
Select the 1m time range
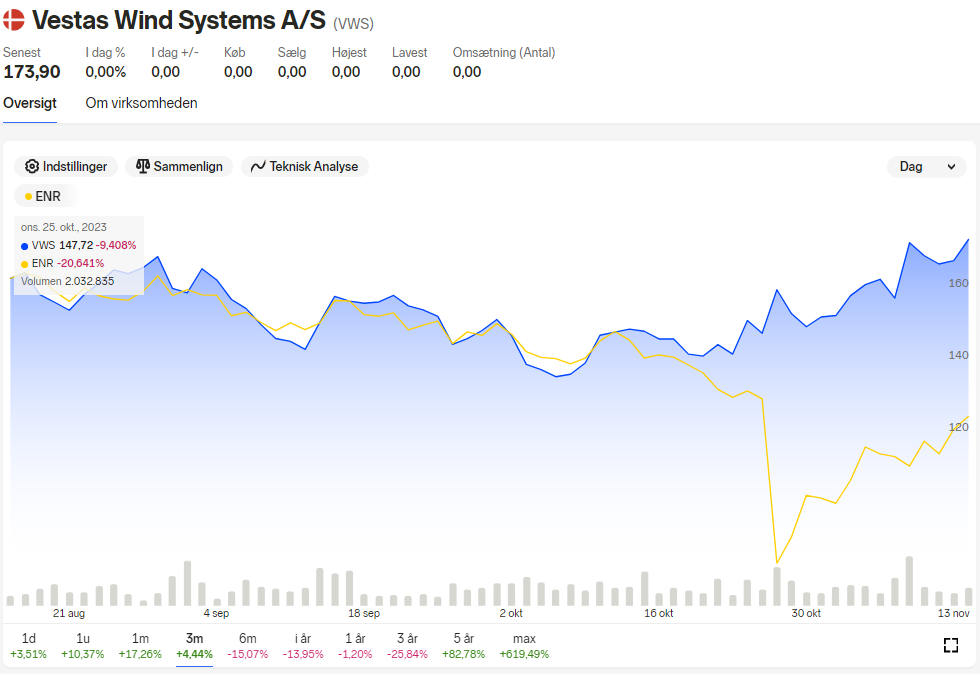pos(140,646)
